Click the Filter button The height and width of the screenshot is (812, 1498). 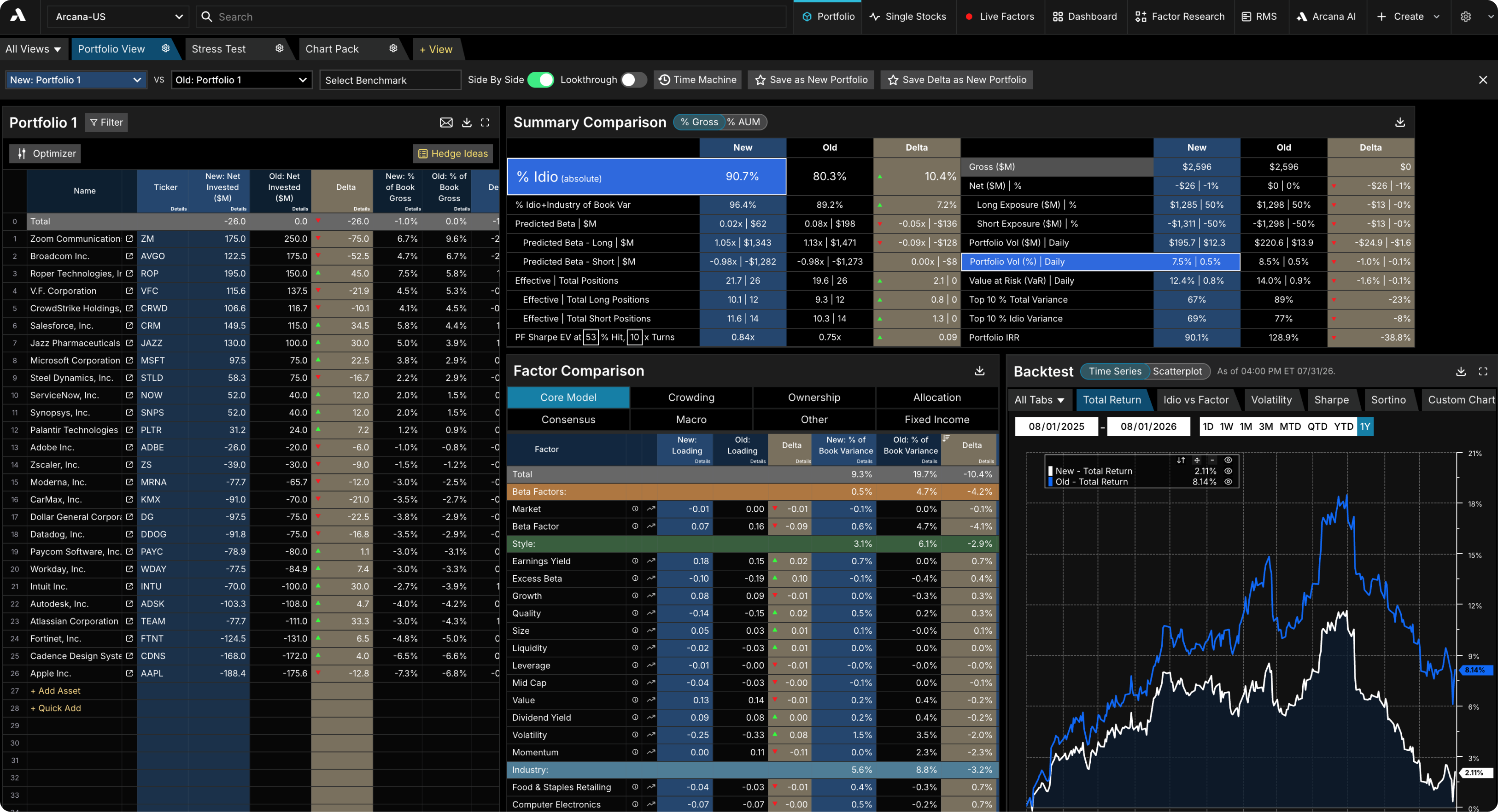pos(106,122)
